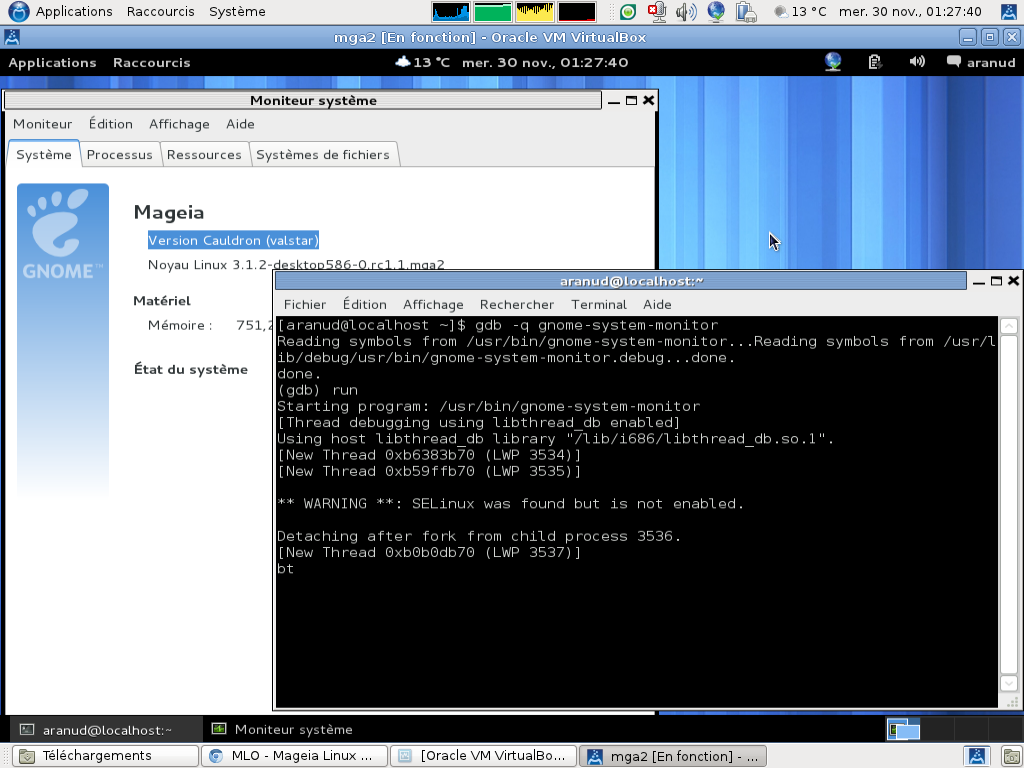Open the CPU usage graph applet
The width and height of the screenshot is (1024, 768).
[451, 12]
